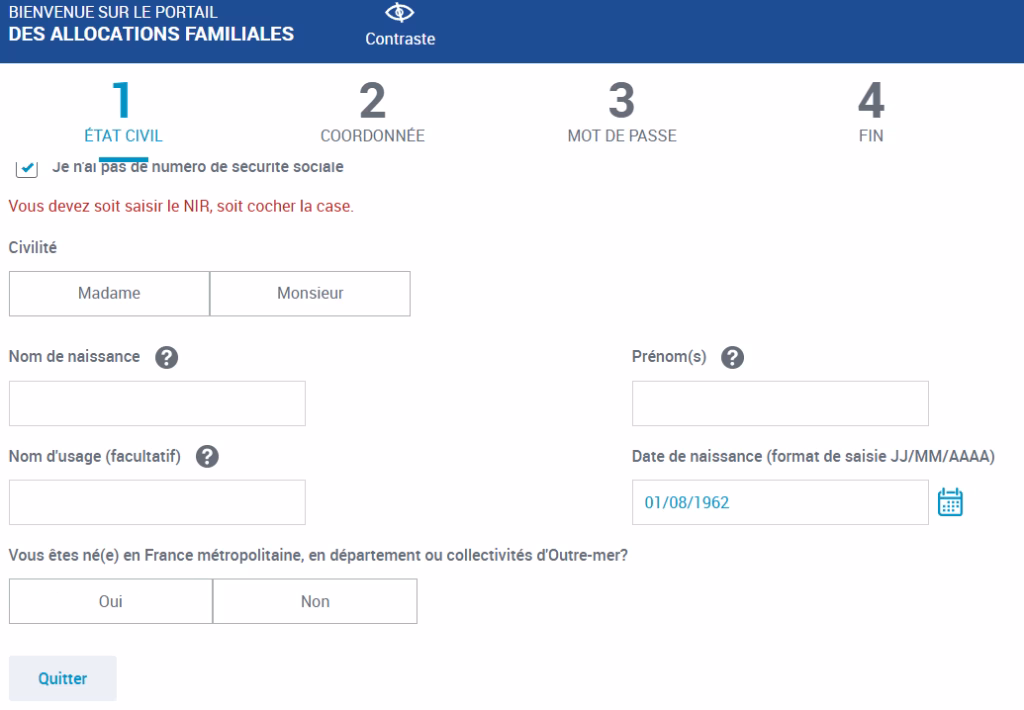The width and height of the screenshot is (1024, 710).
Task: Go to step 4 Fin
Action: coord(871,113)
